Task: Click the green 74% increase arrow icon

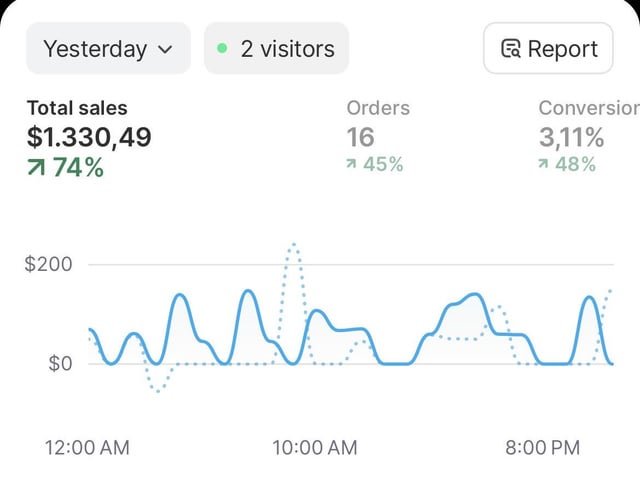Action: pos(37,168)
